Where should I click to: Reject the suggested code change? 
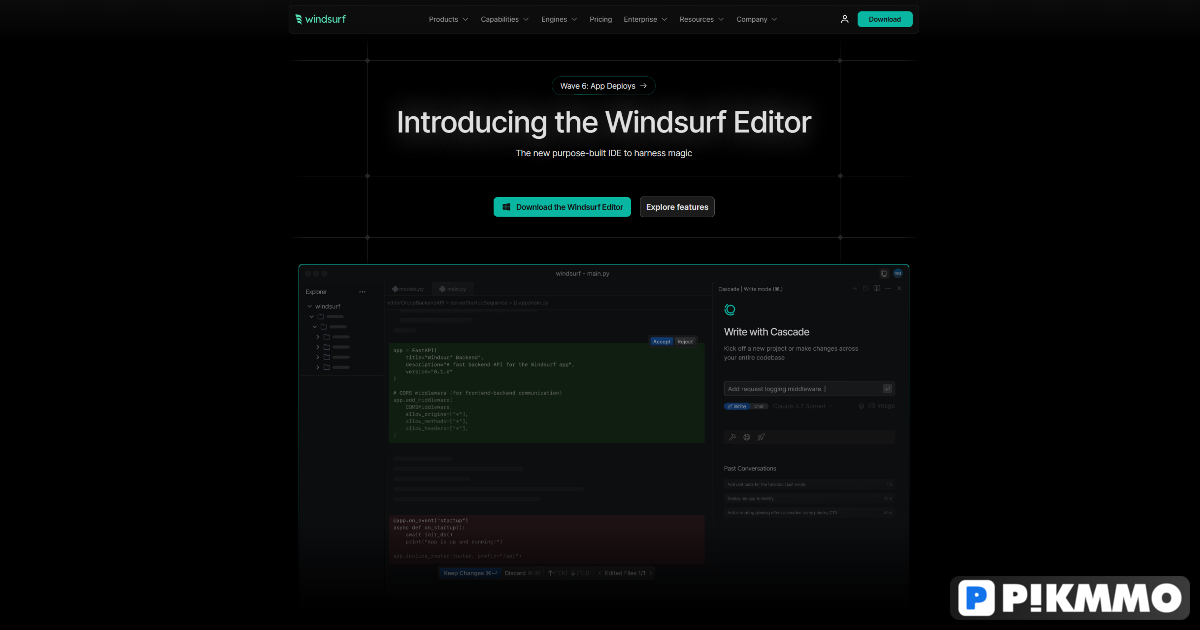click(685, 341)
